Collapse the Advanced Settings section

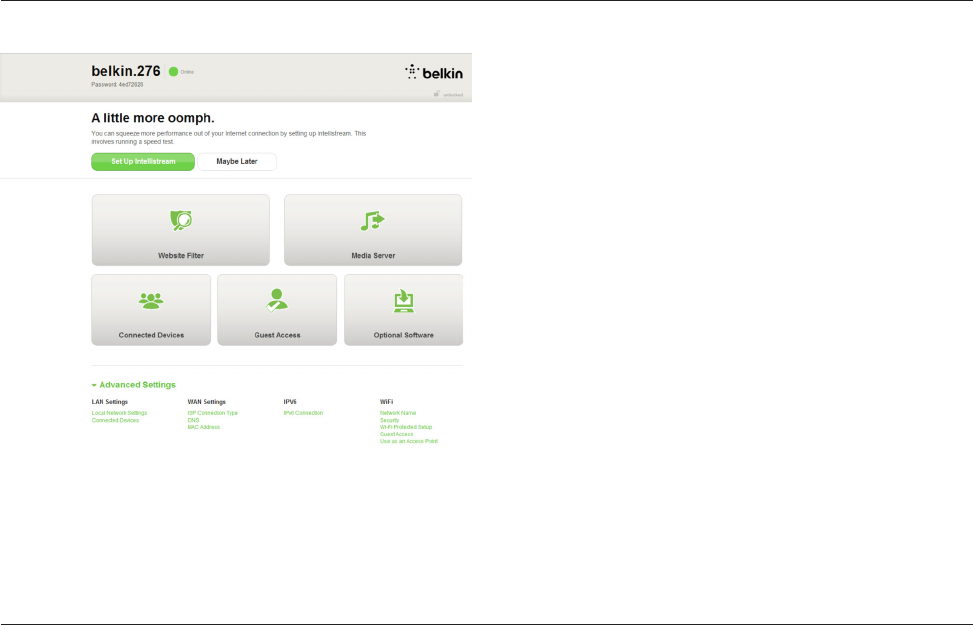(x=133, y=385)
